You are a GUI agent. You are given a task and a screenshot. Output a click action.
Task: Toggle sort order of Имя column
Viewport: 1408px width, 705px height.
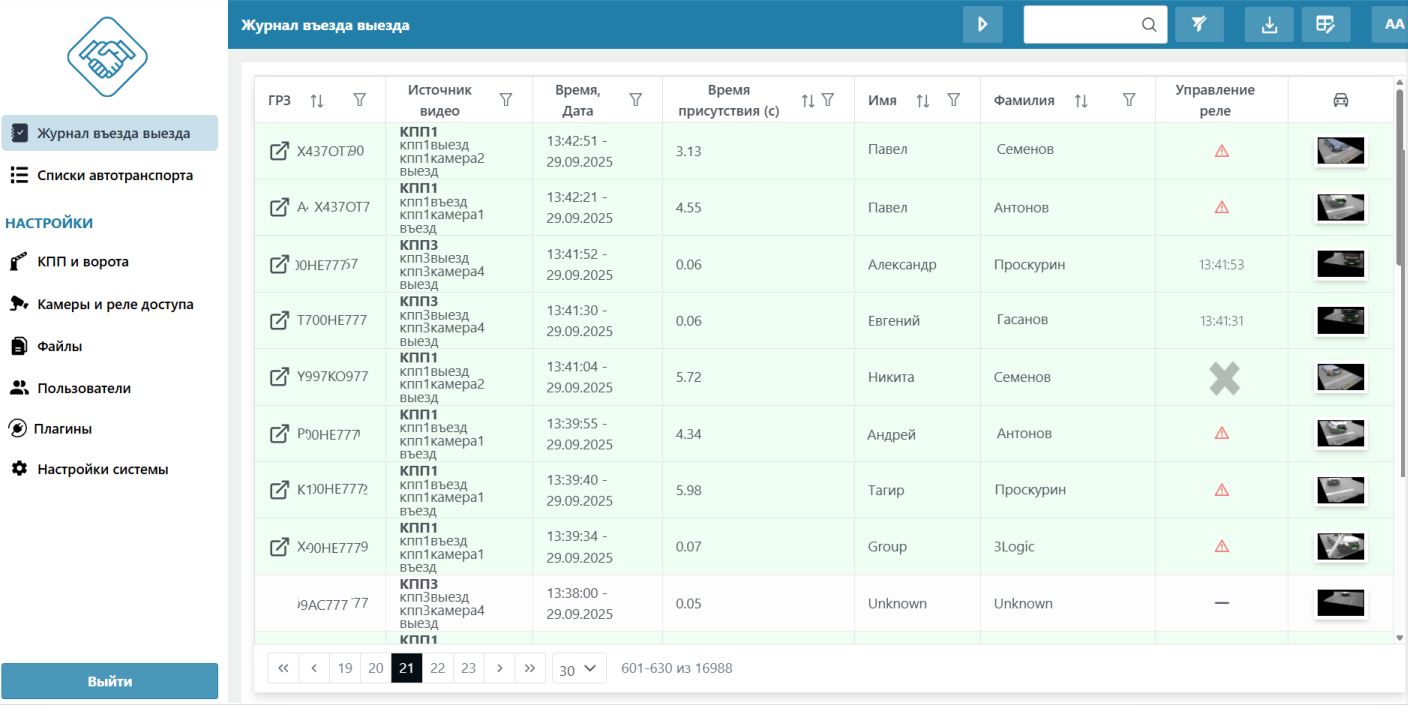click(x=923, y=100)
